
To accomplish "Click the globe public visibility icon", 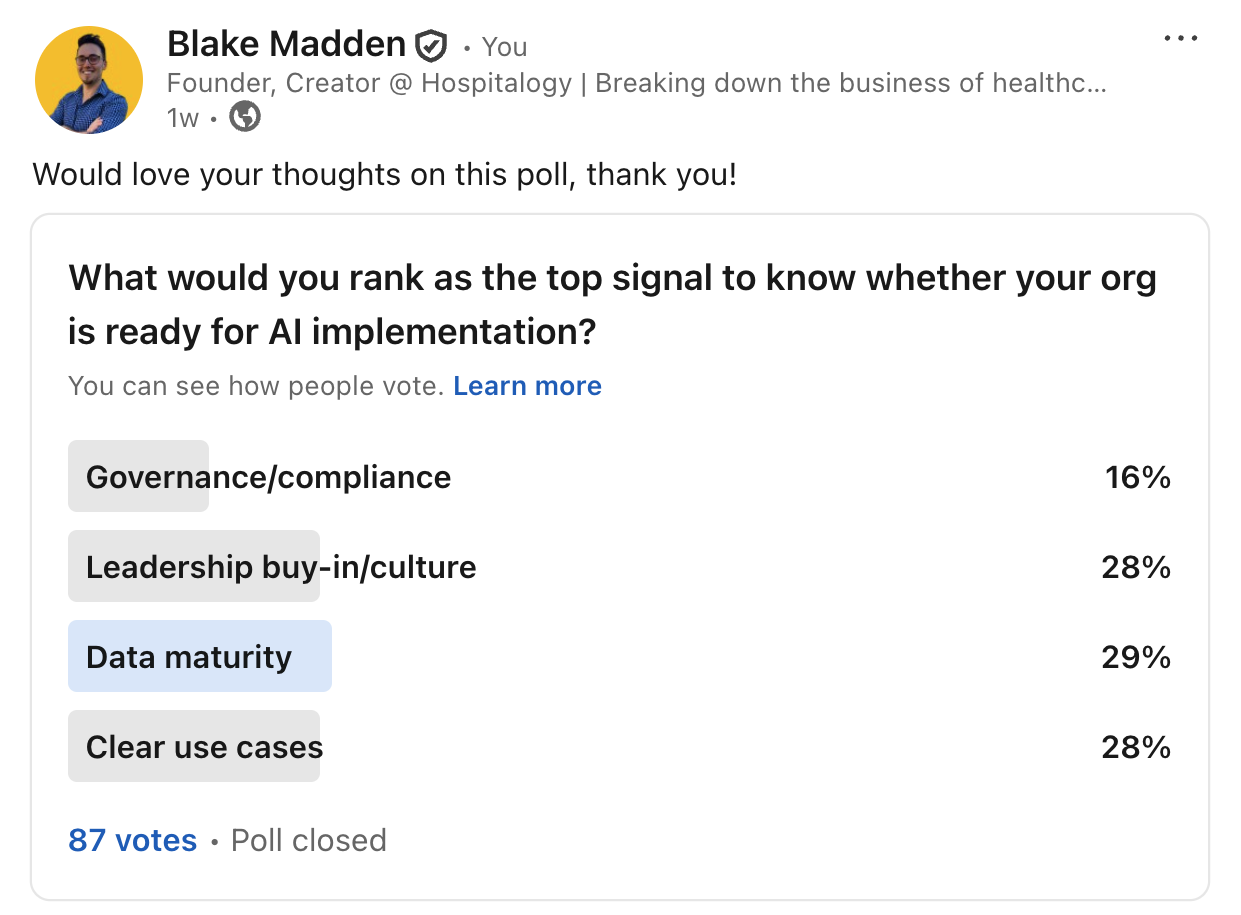I will point(245,118).
